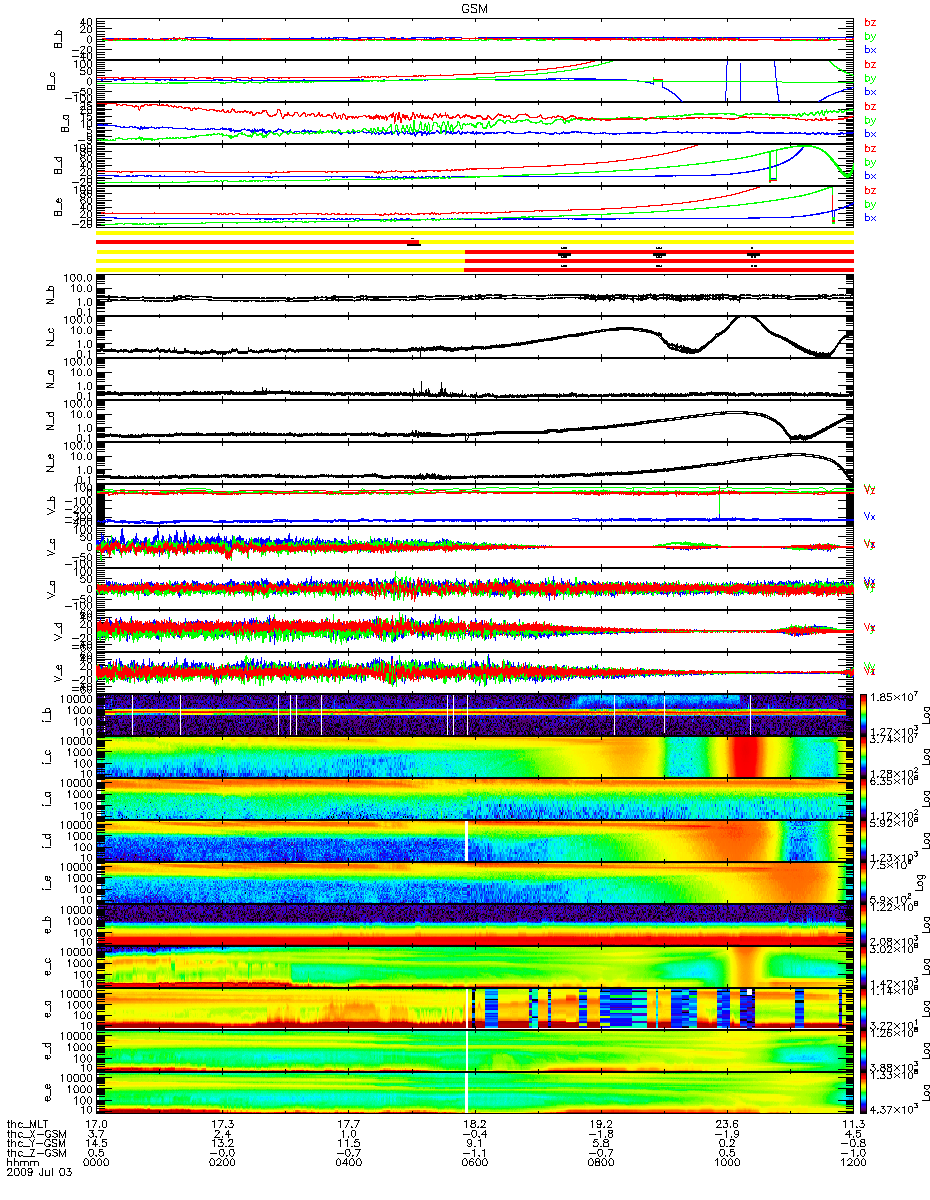Screen dimensions: 930x1200
Task: Click the MLT value 23.6
Action: 726,1124
